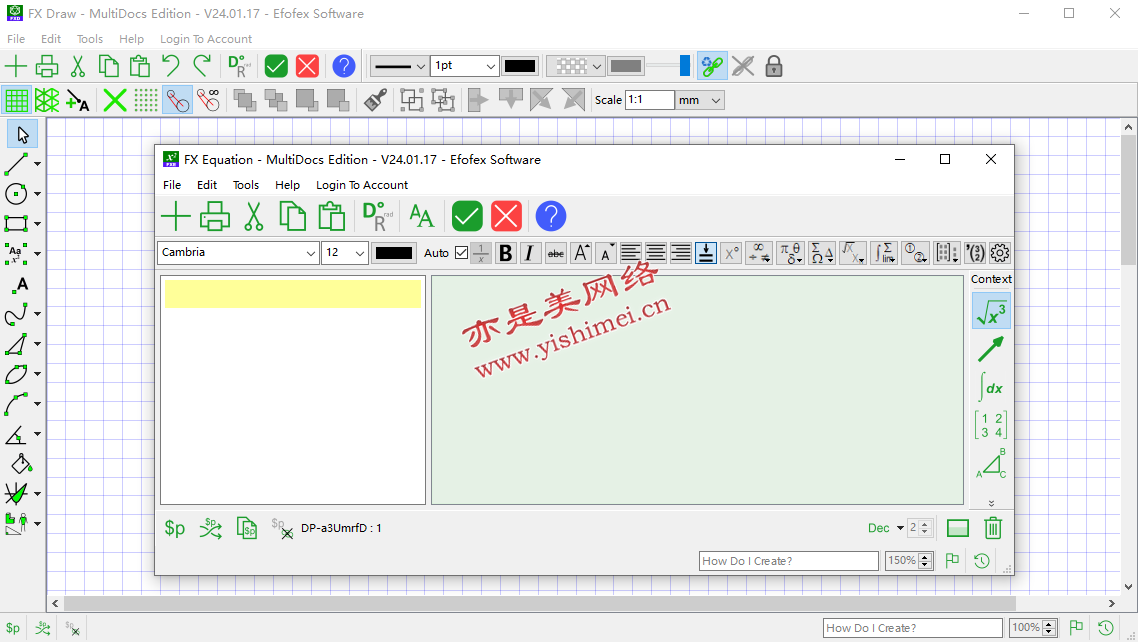Toggle the dotted grid in FX Draw
The height and width of the screenshot is (642, 1138).
click(146, 100)
